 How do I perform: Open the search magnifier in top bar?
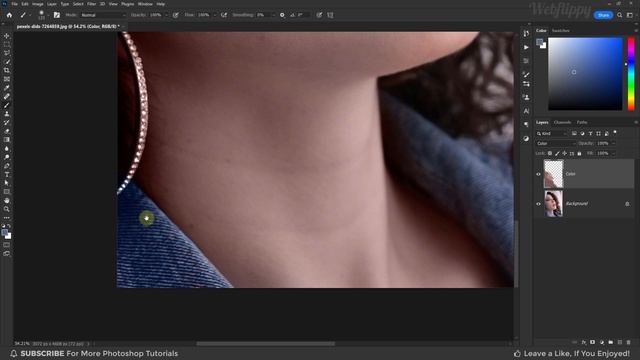coord(620,15)
